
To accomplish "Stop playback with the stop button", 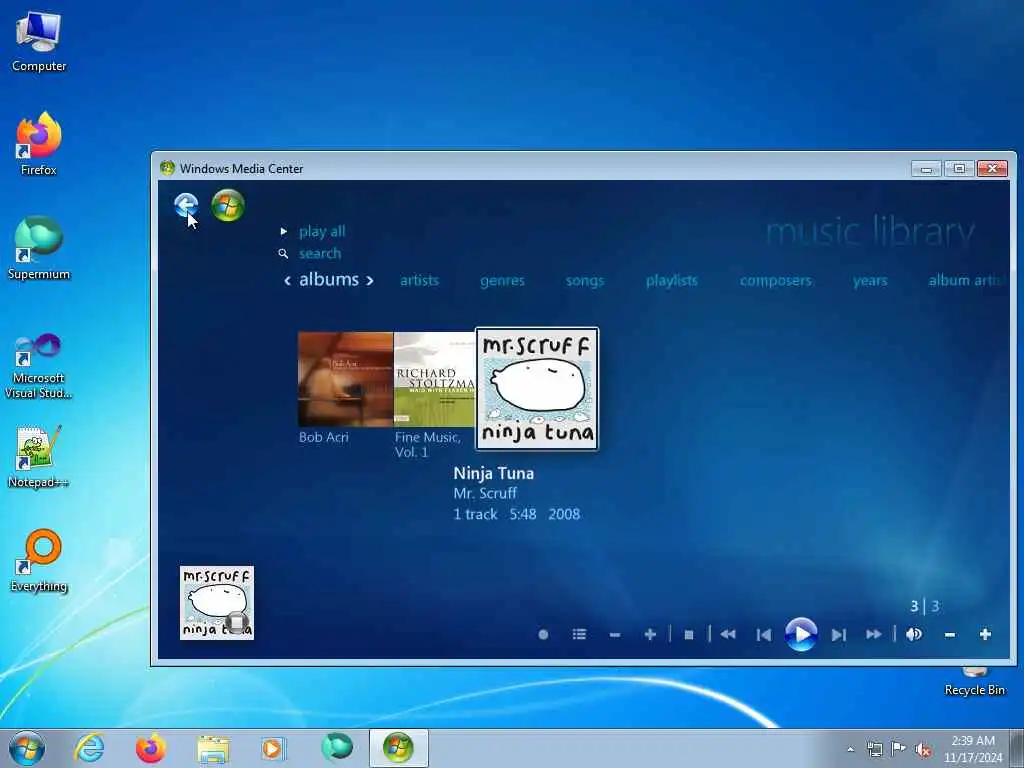I will tap(688, 634).
